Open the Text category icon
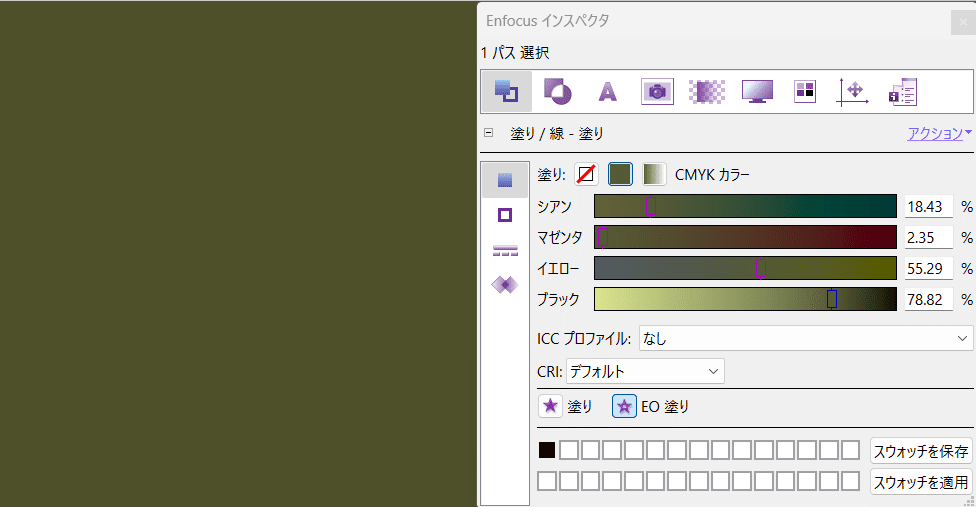Screen dimensions: 976x507 coord(608,91)
